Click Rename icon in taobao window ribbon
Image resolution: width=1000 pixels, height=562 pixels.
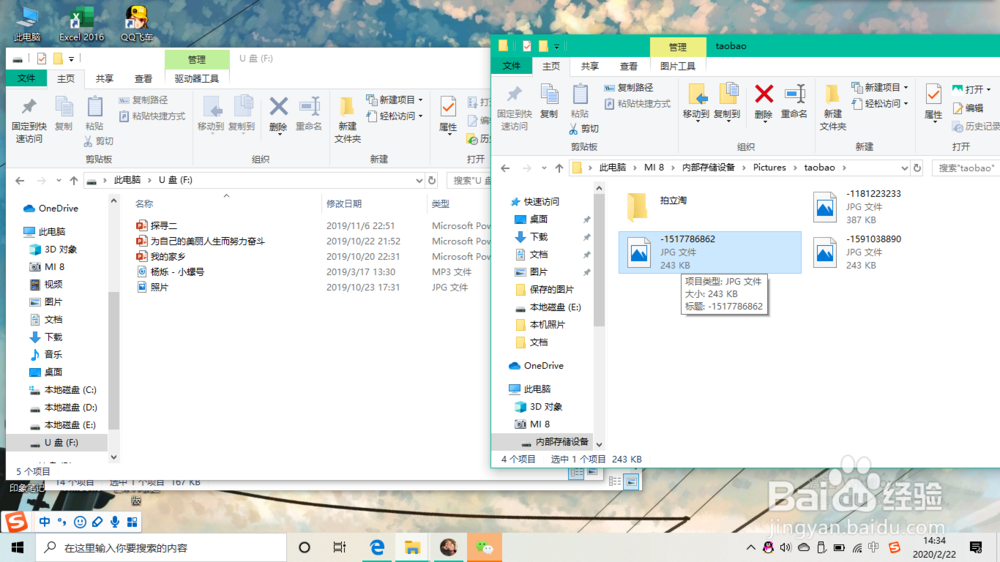pyautogui.click(x=794, y=94)
